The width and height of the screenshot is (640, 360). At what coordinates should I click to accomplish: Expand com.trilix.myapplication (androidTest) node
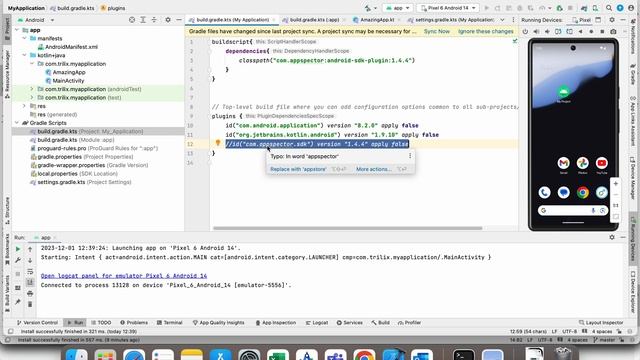click(x=32, y=89)
